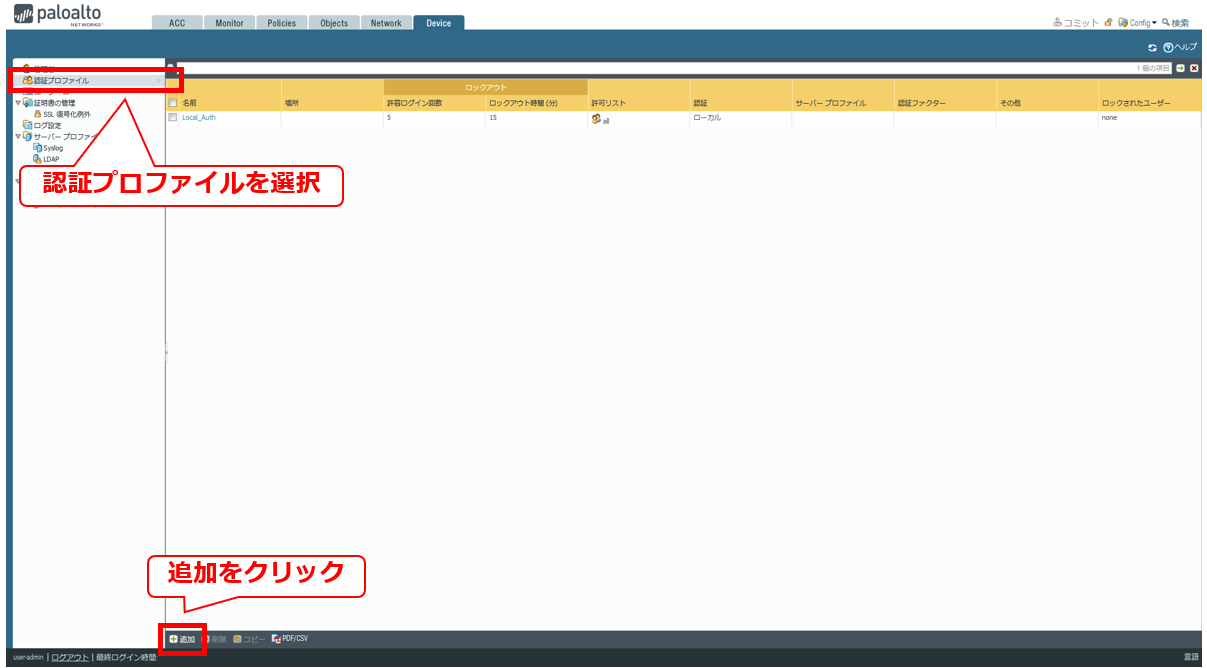Click the 'none' locked users cell
The image size is (1207, 668).
[1109, 118]
